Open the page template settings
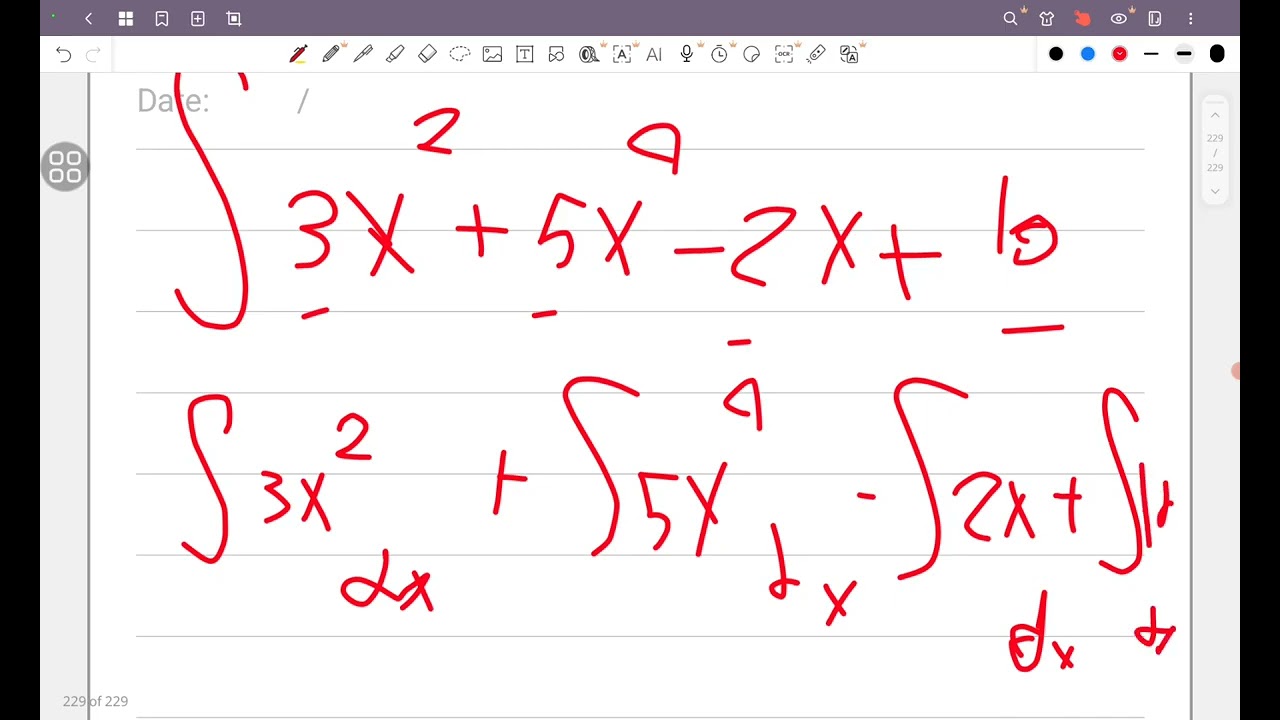The width and height of the screenshot is (1280, 720). [x=1155, y=18]
